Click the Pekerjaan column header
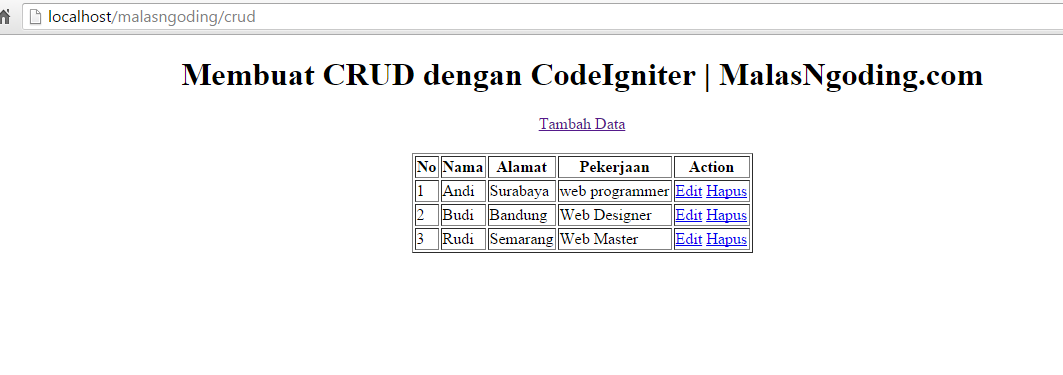 coord(614,167)
